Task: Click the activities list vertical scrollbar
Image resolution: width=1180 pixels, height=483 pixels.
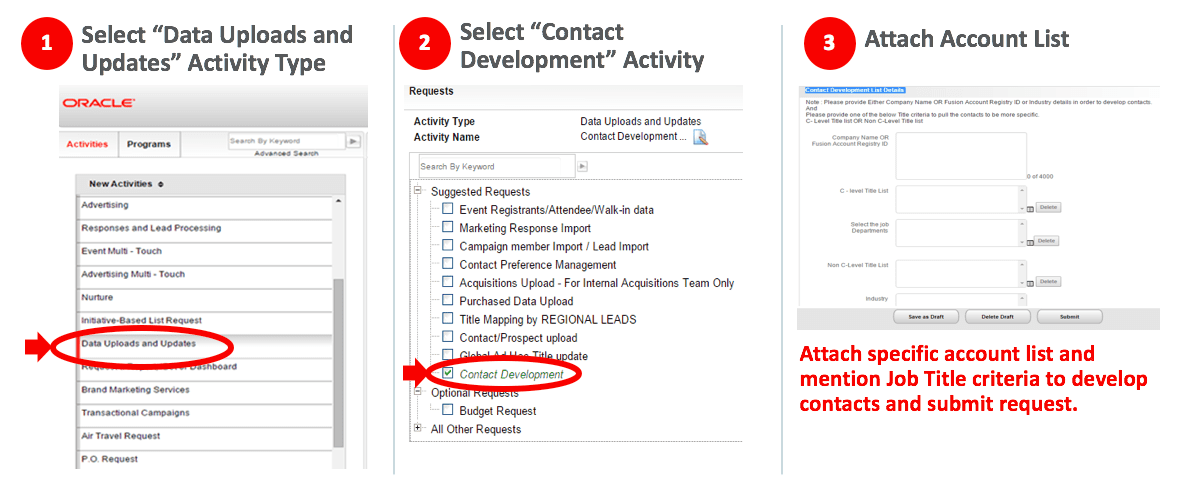Action: click(x=339, y=360)
